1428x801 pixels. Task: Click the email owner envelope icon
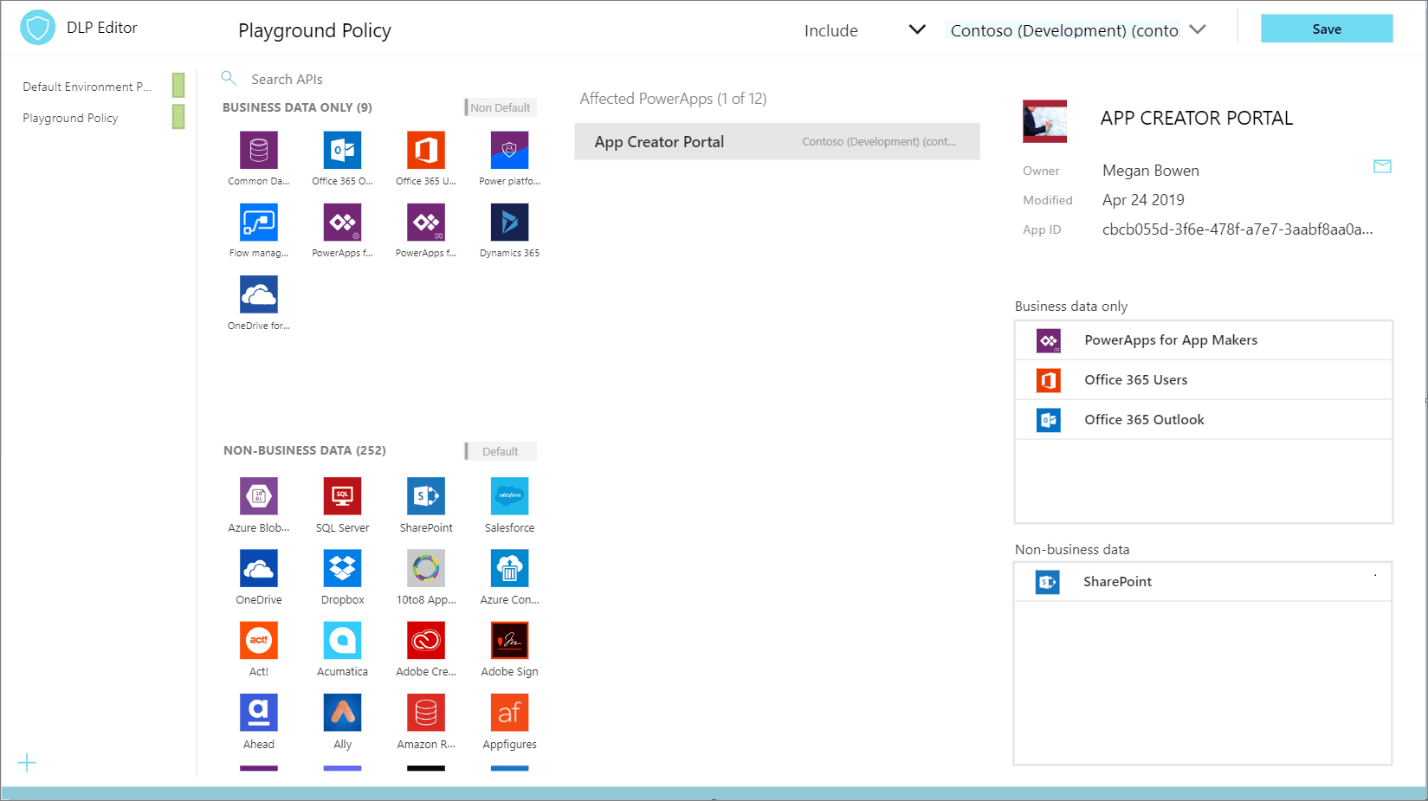[1382, 167]
